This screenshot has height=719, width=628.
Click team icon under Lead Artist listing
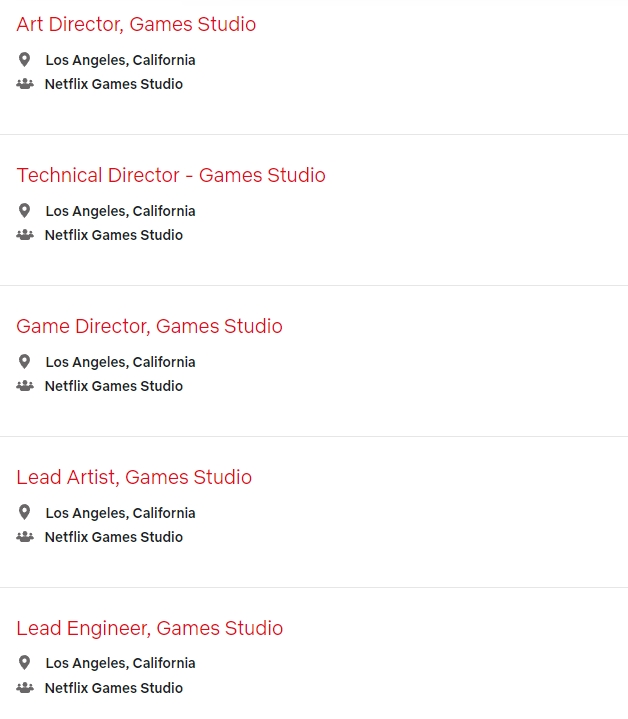pos(25,537)
